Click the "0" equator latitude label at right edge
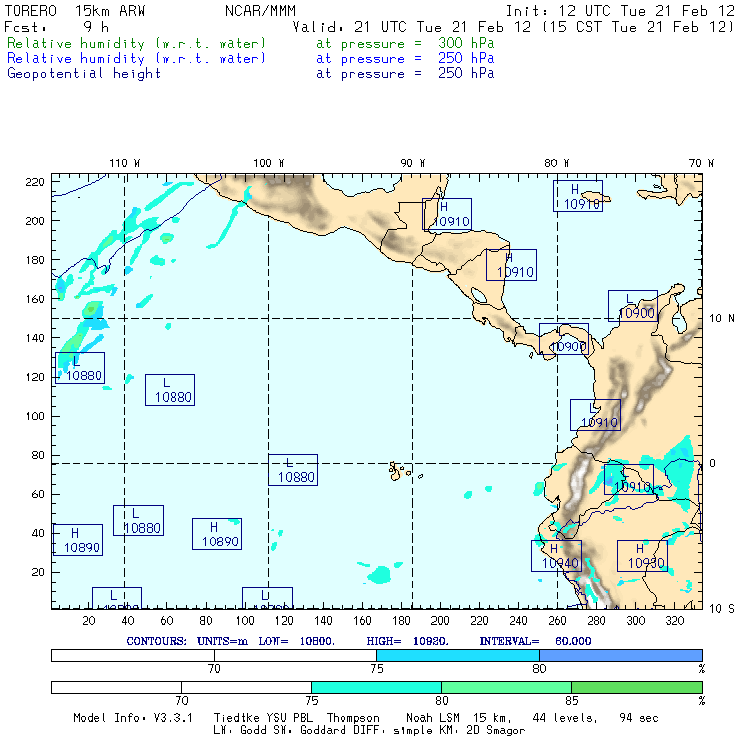 712,463
